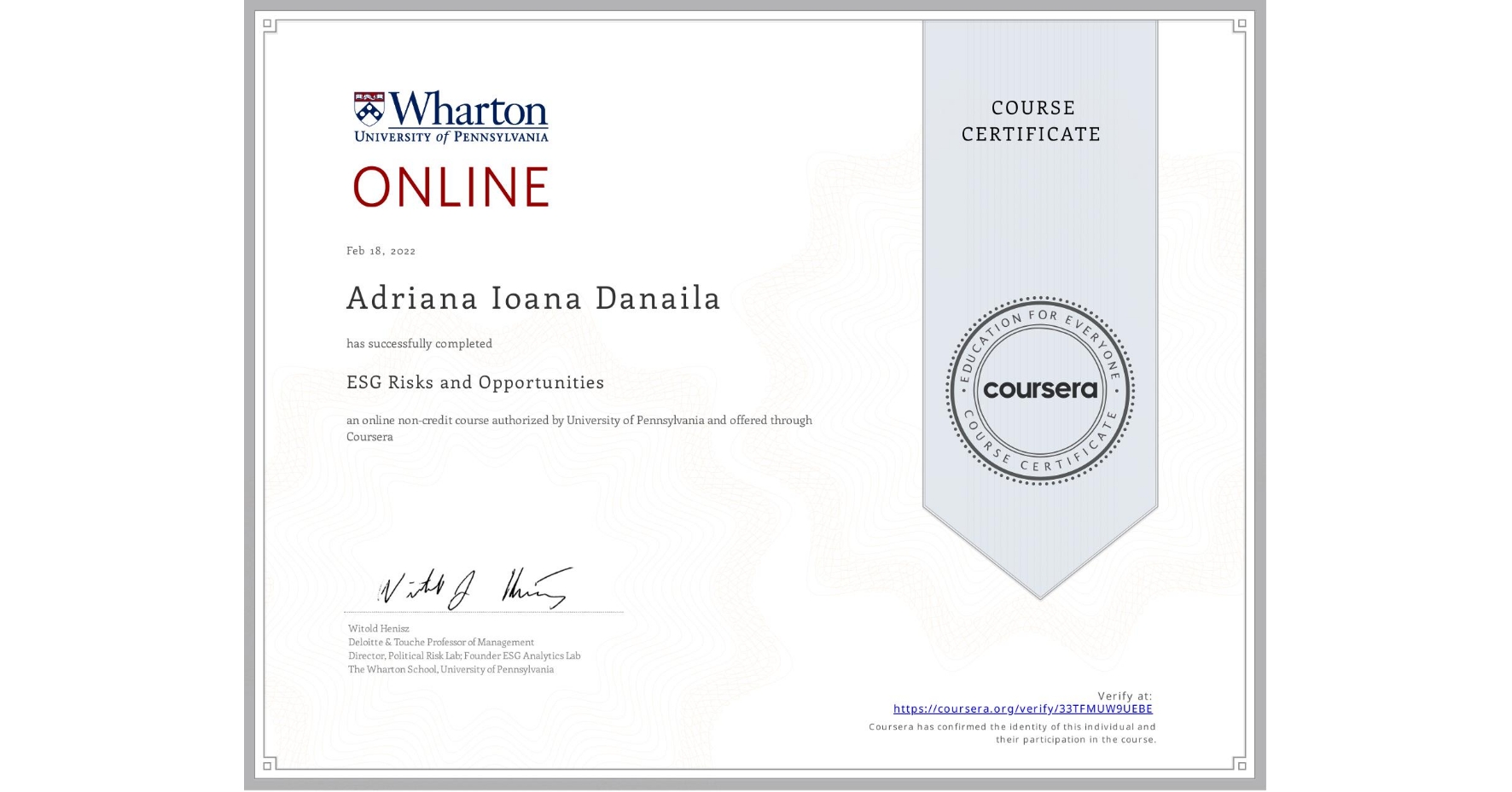
Task: Select the ONLINE red wordmark
Action: point(448,185)
